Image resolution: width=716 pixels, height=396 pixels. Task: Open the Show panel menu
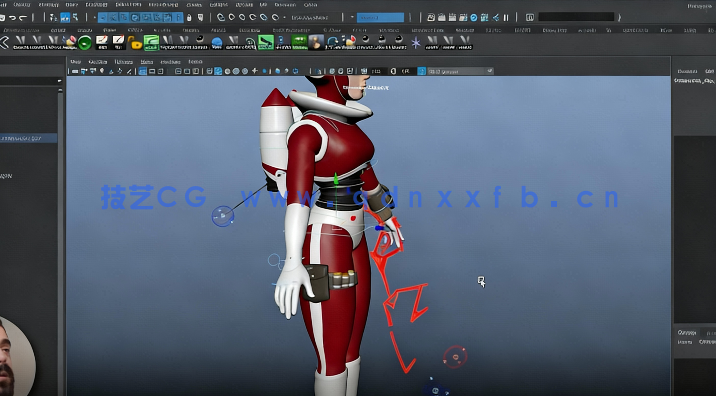[x=147, y=62]
